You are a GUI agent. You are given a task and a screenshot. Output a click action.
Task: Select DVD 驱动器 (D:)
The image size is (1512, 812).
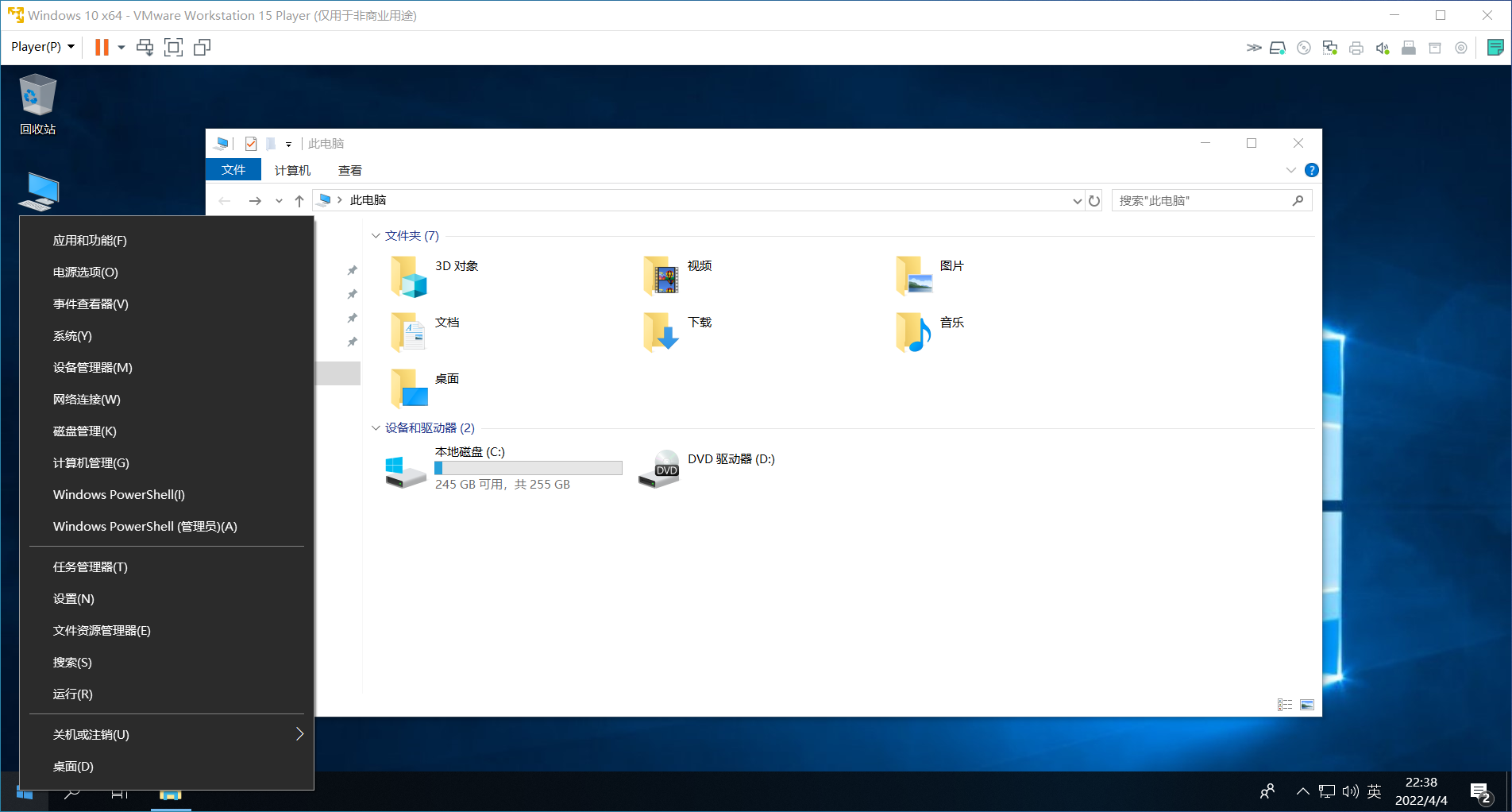[x=707, y=468]
